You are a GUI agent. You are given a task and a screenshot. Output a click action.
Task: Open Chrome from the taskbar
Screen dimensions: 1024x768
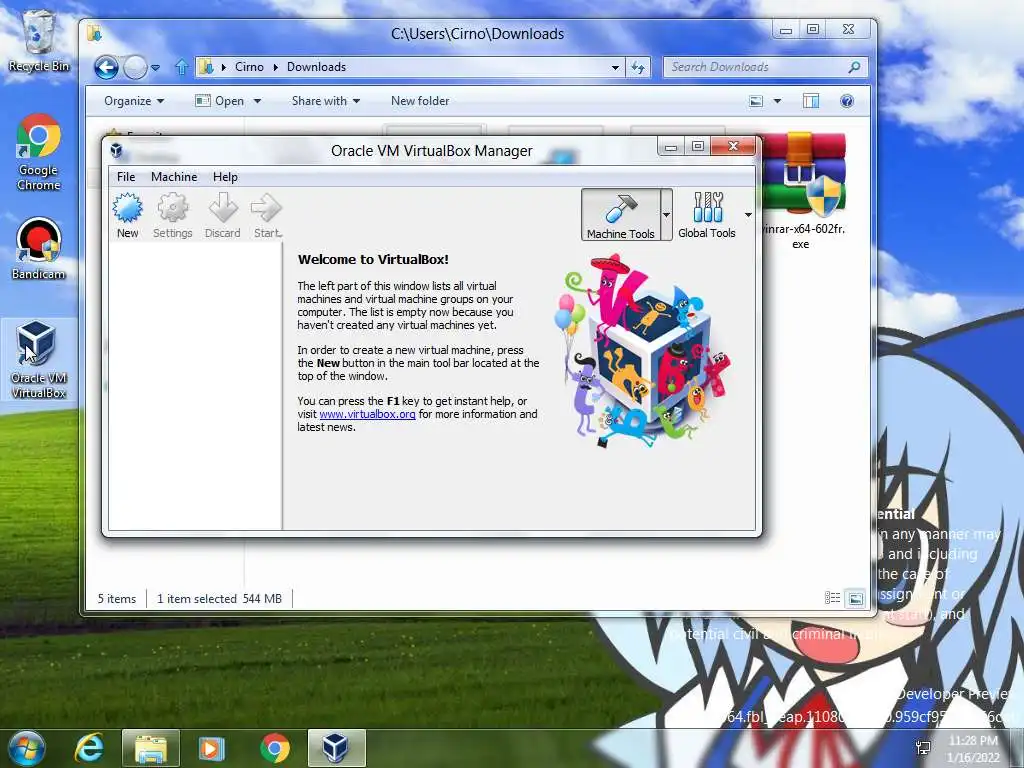pos(275,748)
